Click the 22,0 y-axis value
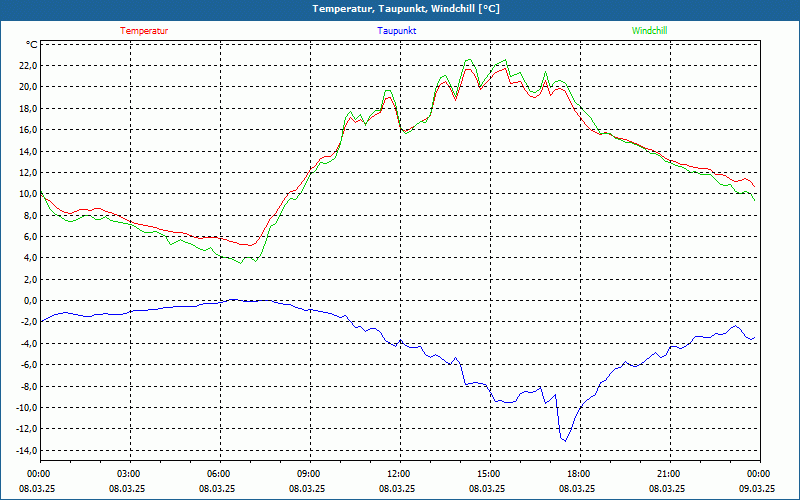The image size is (800, 500). click(28, 65)
